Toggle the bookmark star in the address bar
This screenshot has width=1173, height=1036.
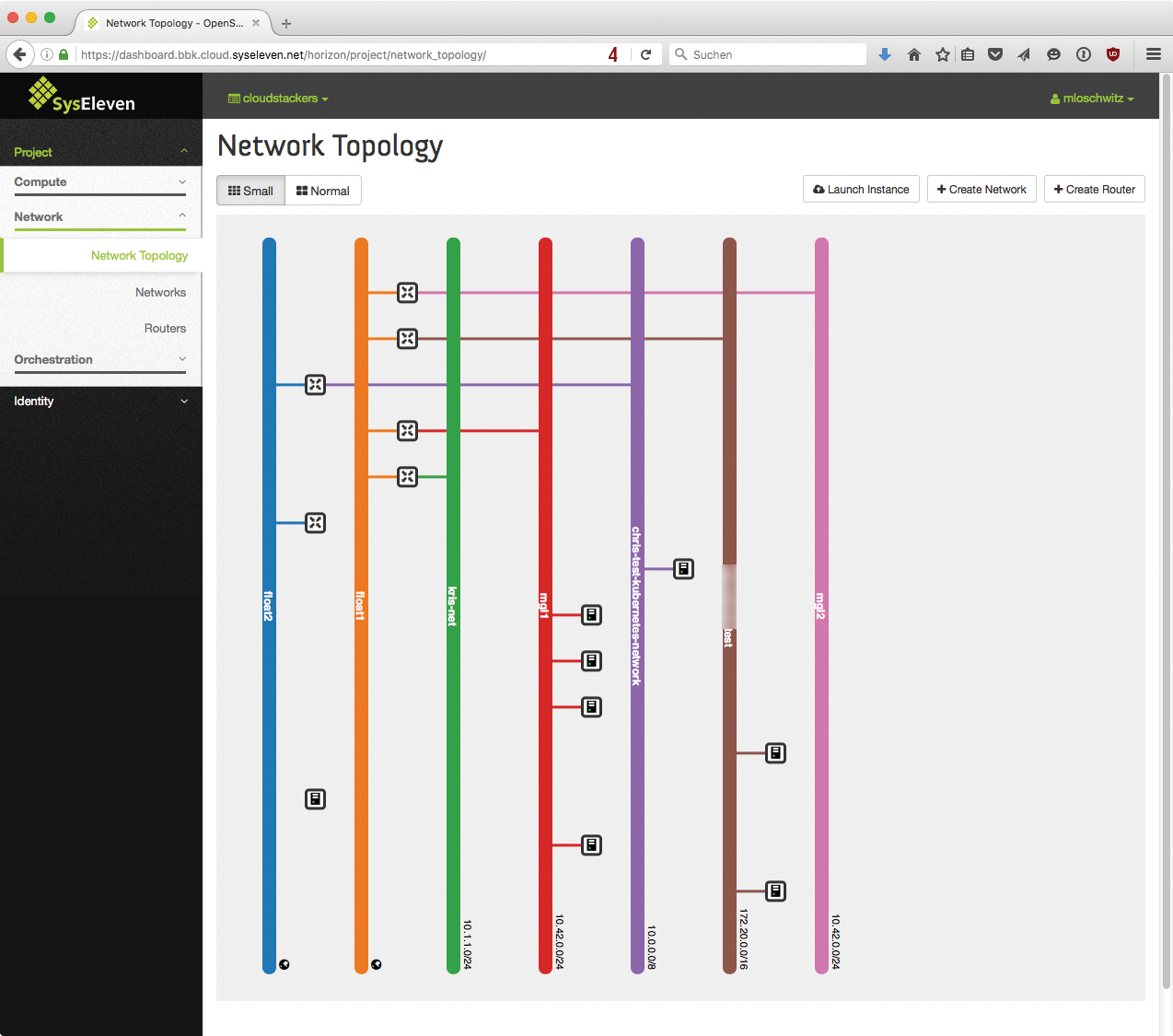click(942, 54)
